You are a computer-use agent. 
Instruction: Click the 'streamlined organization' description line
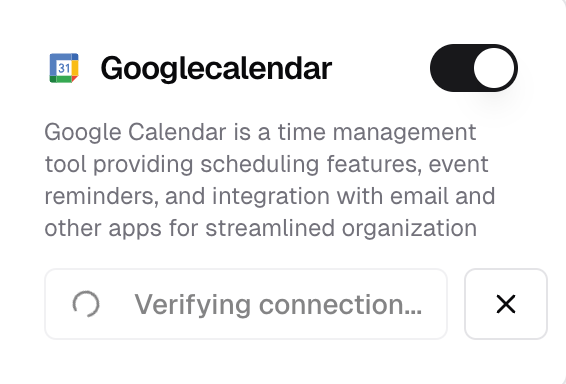(x=261, y=228)
